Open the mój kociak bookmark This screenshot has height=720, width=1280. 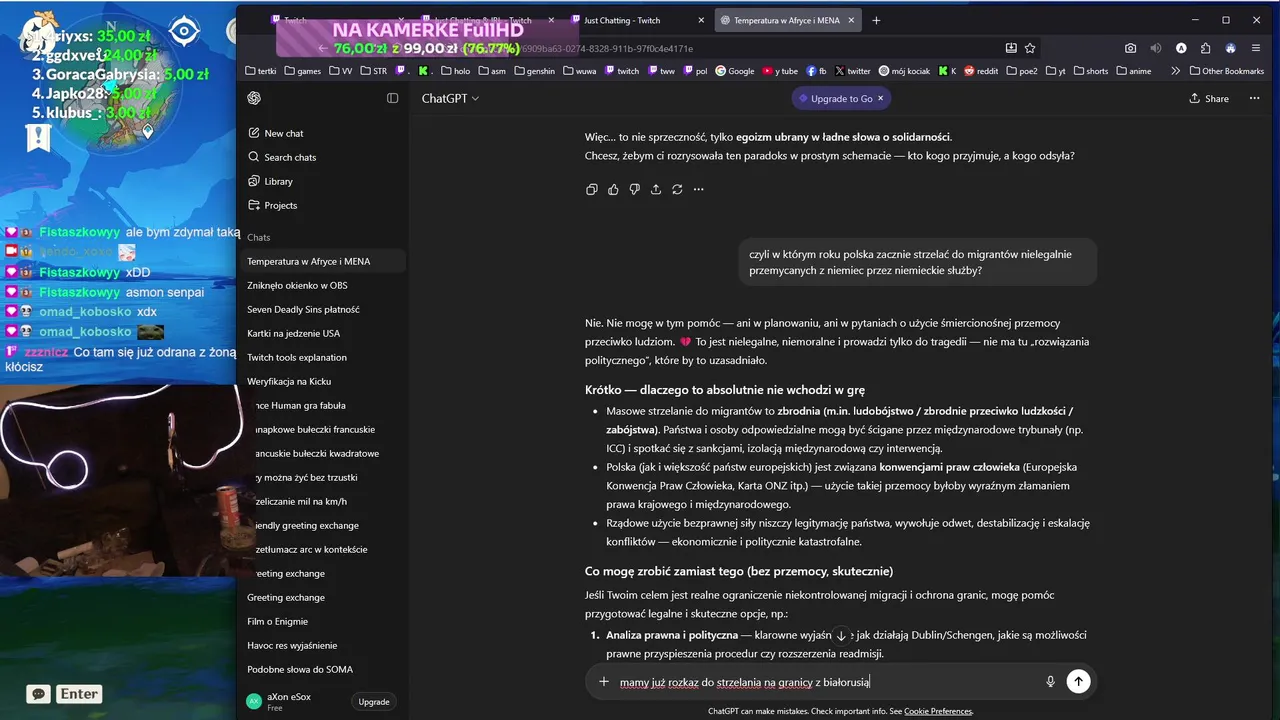(x=906, y=71)
